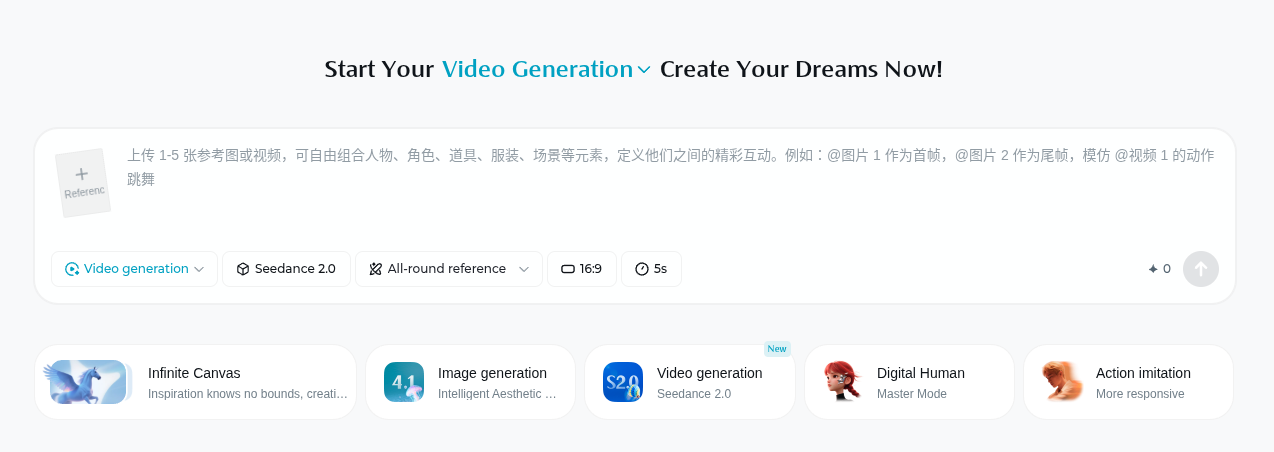This screenshot has width=1274, height=452.
Task: Change the 5s duration setting
Action: tap(651, 269)
